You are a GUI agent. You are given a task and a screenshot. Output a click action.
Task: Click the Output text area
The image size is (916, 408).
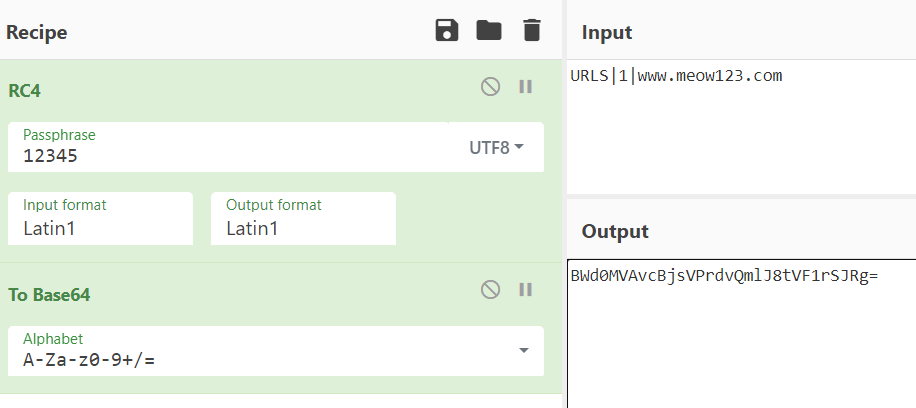pos(740,340)
